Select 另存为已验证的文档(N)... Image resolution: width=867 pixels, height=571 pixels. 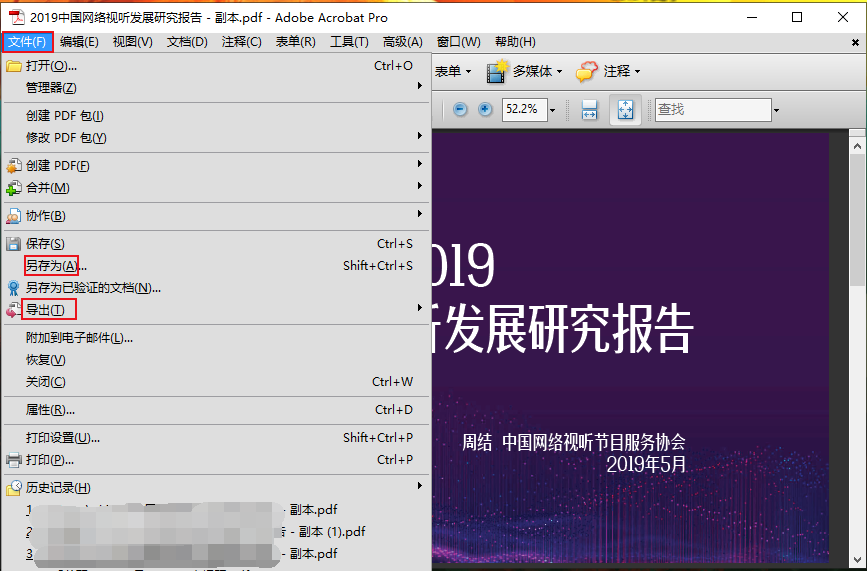[x=216, y=287]
